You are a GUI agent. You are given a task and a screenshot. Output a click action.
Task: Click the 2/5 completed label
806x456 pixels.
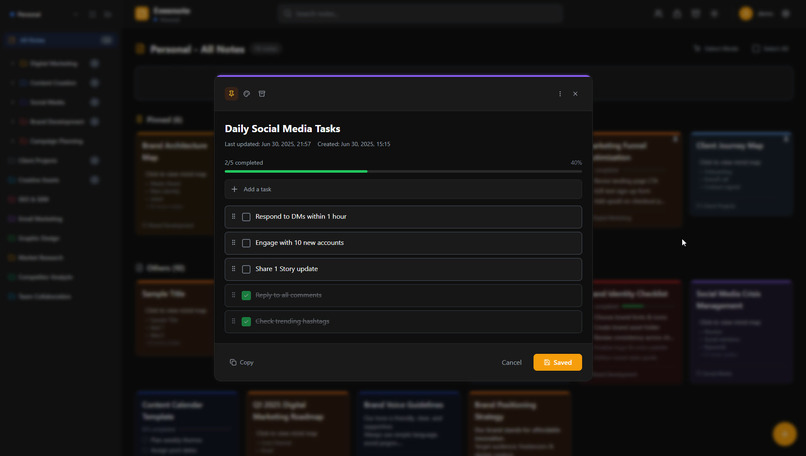pyautogui.click(x=244, y=162)
